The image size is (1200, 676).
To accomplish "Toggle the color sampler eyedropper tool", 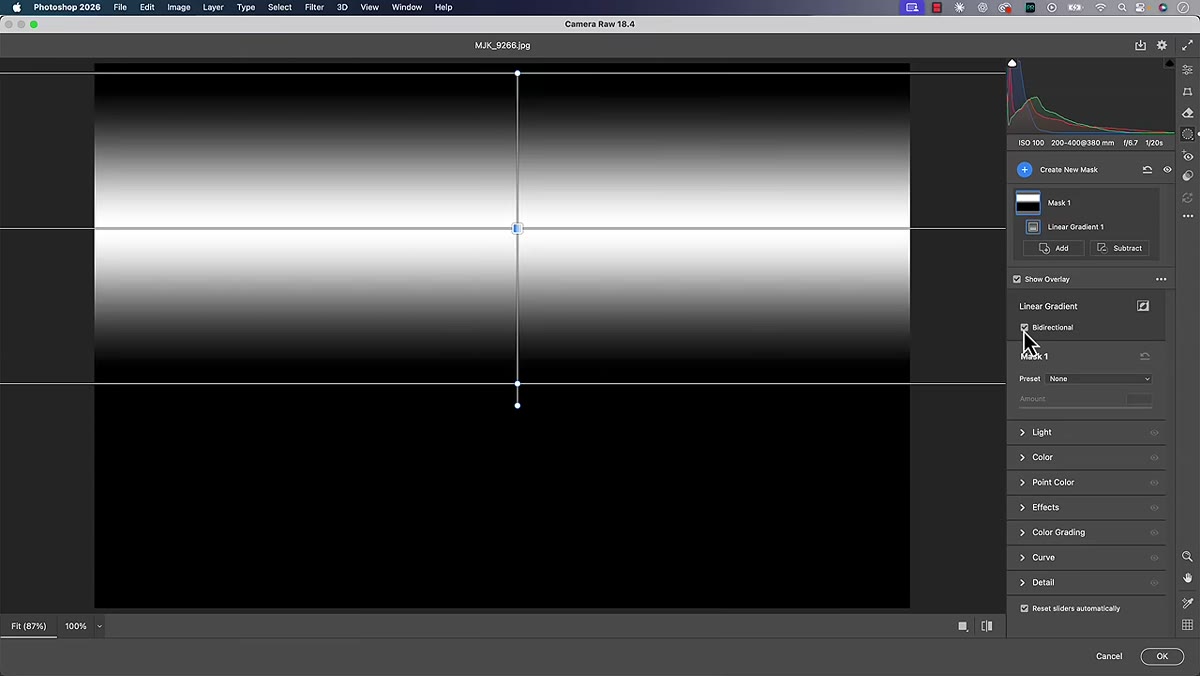I will click(x=1187, y=603).
